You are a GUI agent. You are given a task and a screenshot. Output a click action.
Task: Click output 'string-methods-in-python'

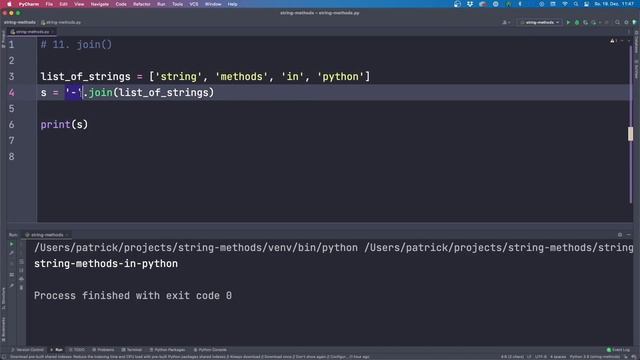[106, 264]
